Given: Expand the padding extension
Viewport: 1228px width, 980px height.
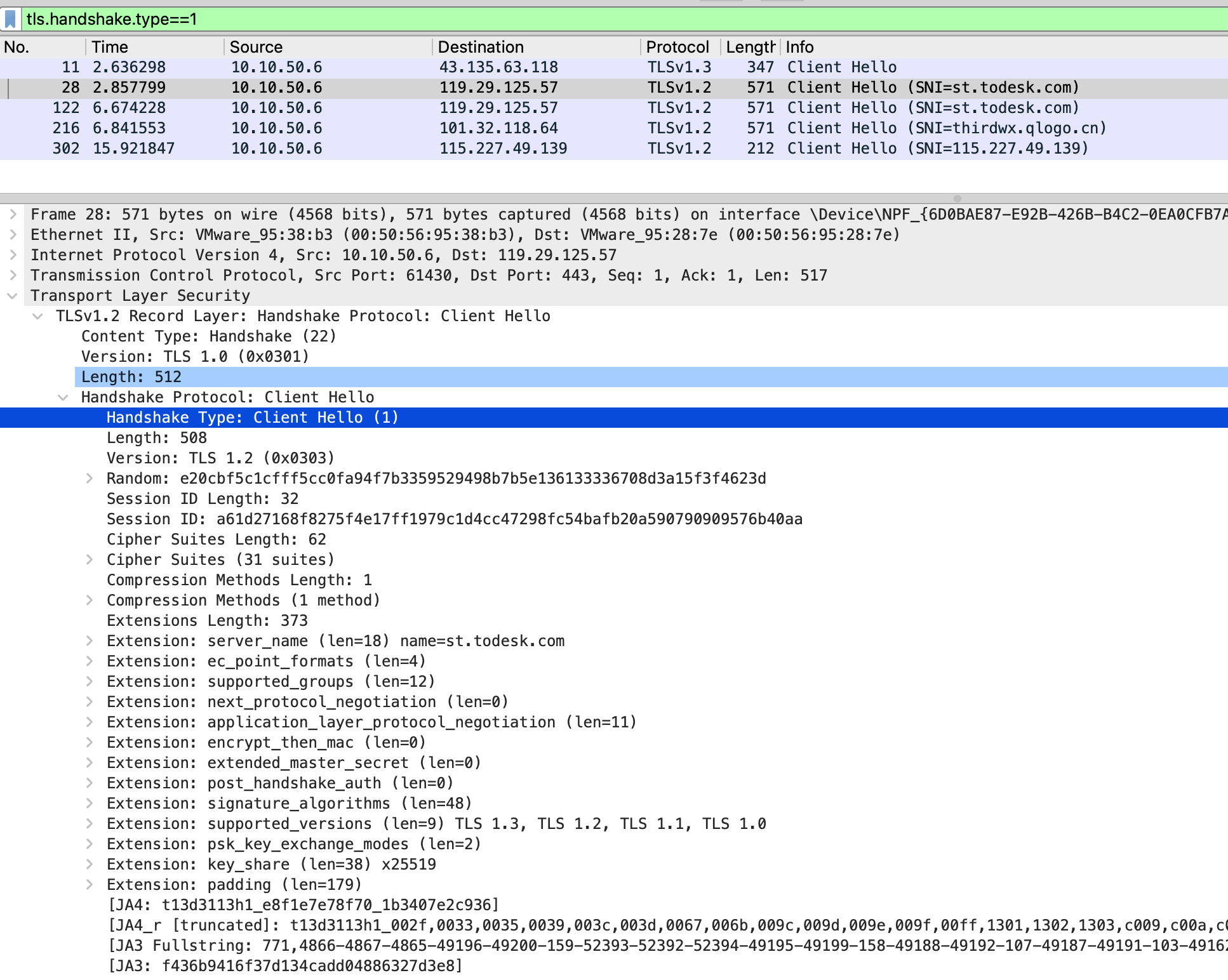Looking at the screenshot, I should pos(90,885).
